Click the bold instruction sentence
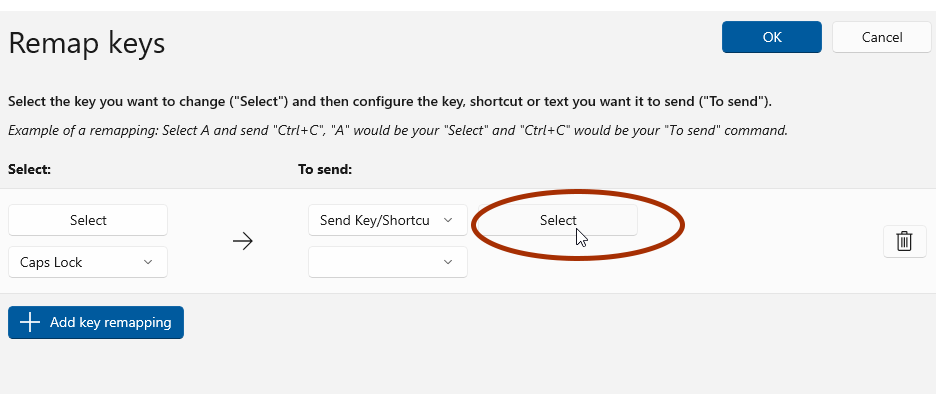 click(390, 101)
